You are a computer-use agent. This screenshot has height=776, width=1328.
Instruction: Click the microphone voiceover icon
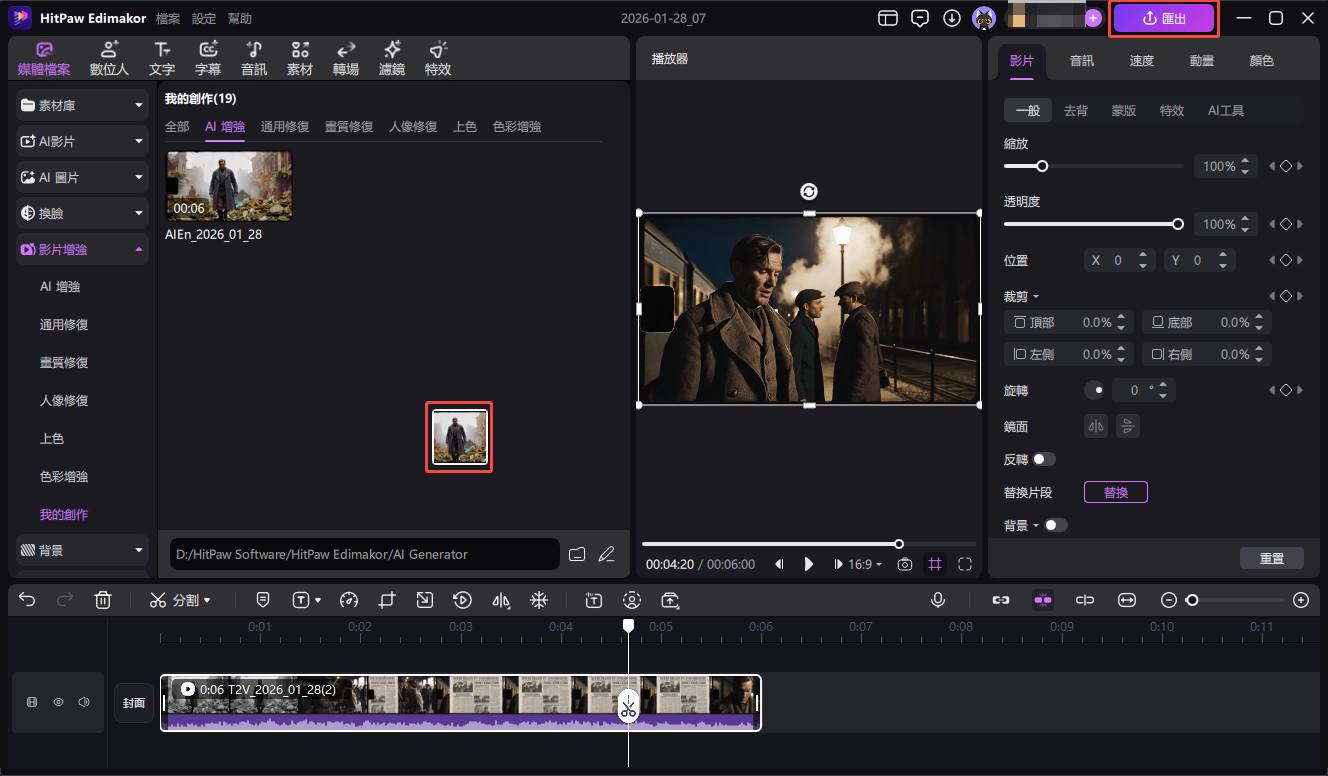pyautogui.click(x=938, y=600)
